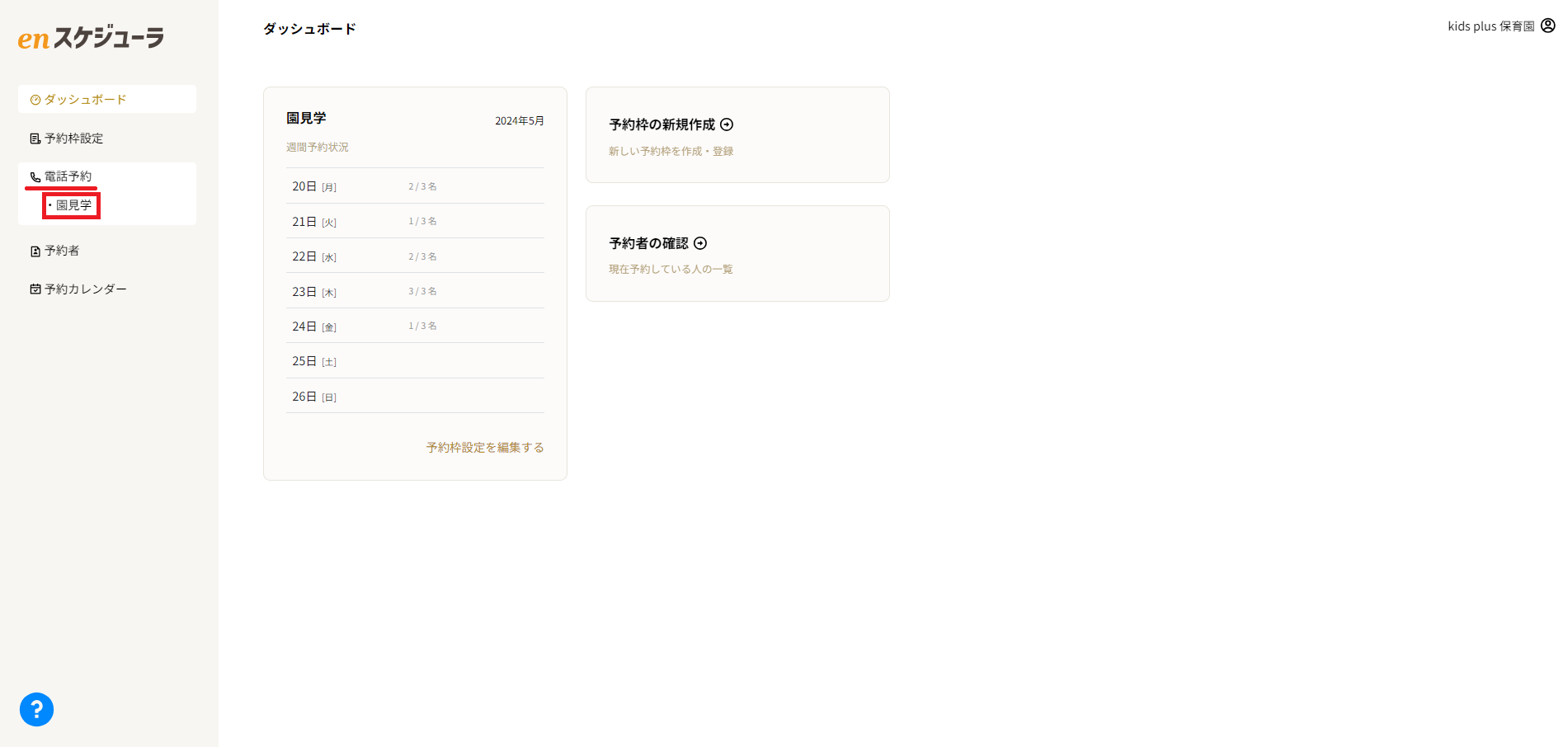Open 予約カレンダー from the sidebar
The width and height of the screenshot is (1568, 747).
(x=86, y=289)
